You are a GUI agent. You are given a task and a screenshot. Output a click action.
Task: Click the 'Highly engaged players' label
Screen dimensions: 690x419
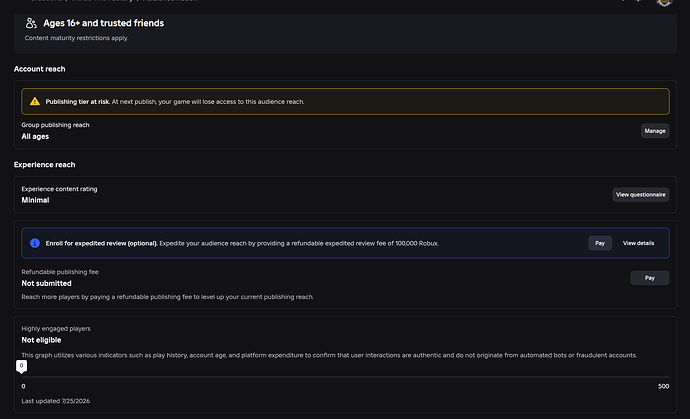(x=56, y=329)
